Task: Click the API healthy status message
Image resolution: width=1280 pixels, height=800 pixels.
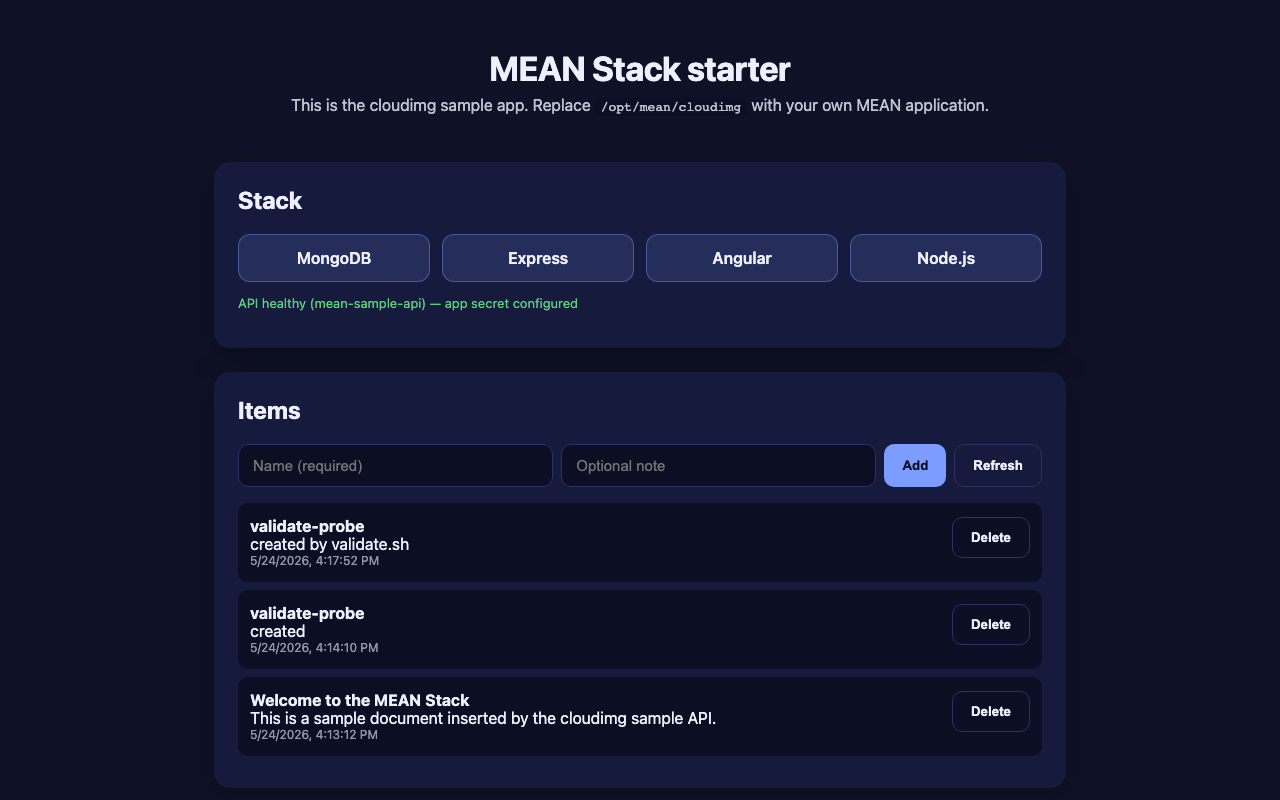Action: coord(408,303)
